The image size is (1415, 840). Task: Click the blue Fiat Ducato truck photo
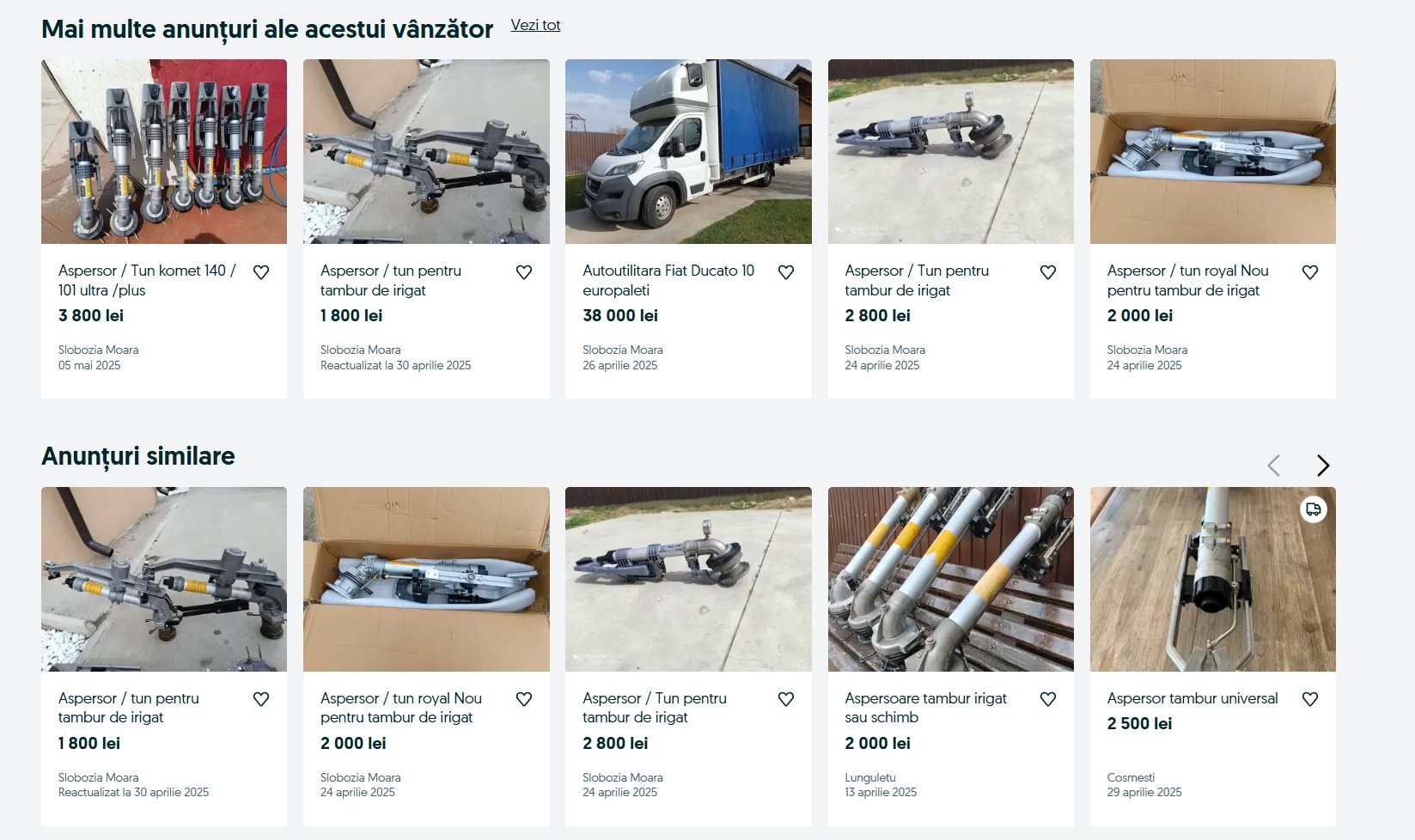coord(688,151)
